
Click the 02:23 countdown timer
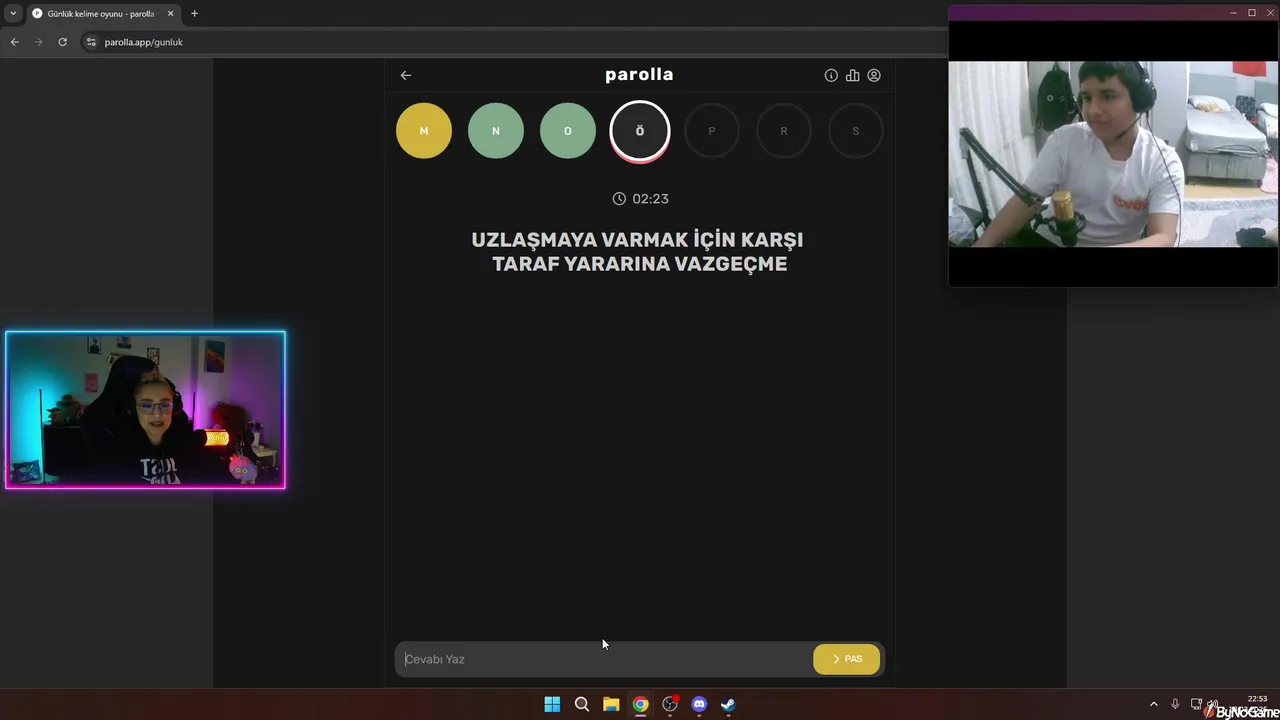tap(640, 199)
